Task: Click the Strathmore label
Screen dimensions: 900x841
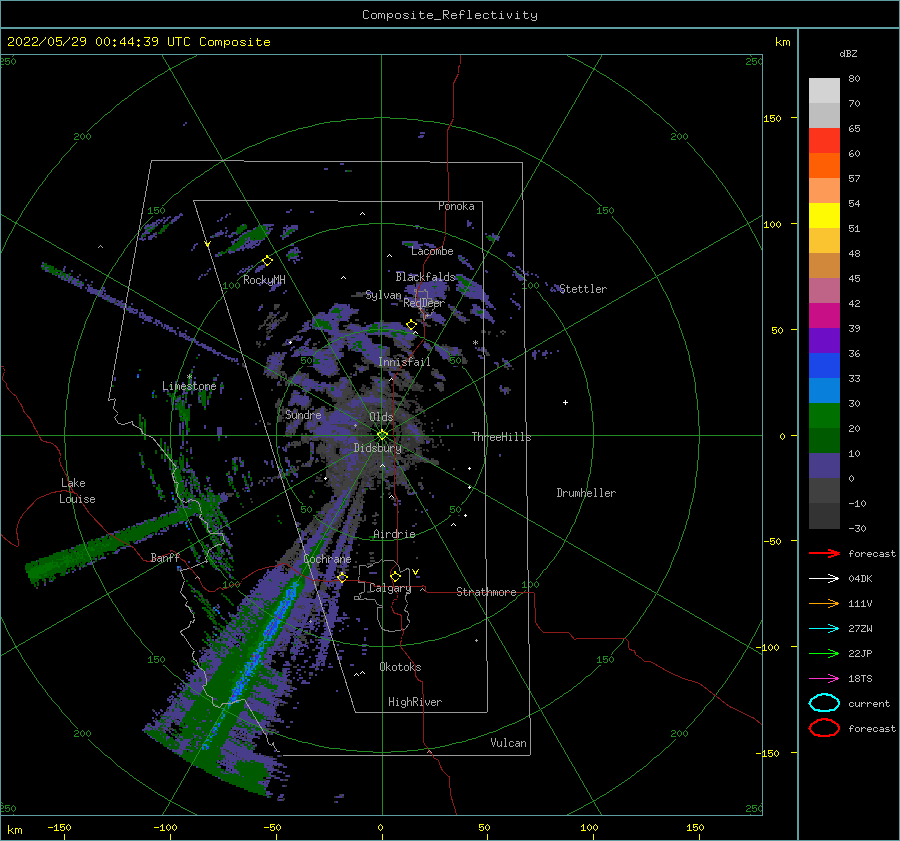Action: pyautogui.click(x=486, y=592)
